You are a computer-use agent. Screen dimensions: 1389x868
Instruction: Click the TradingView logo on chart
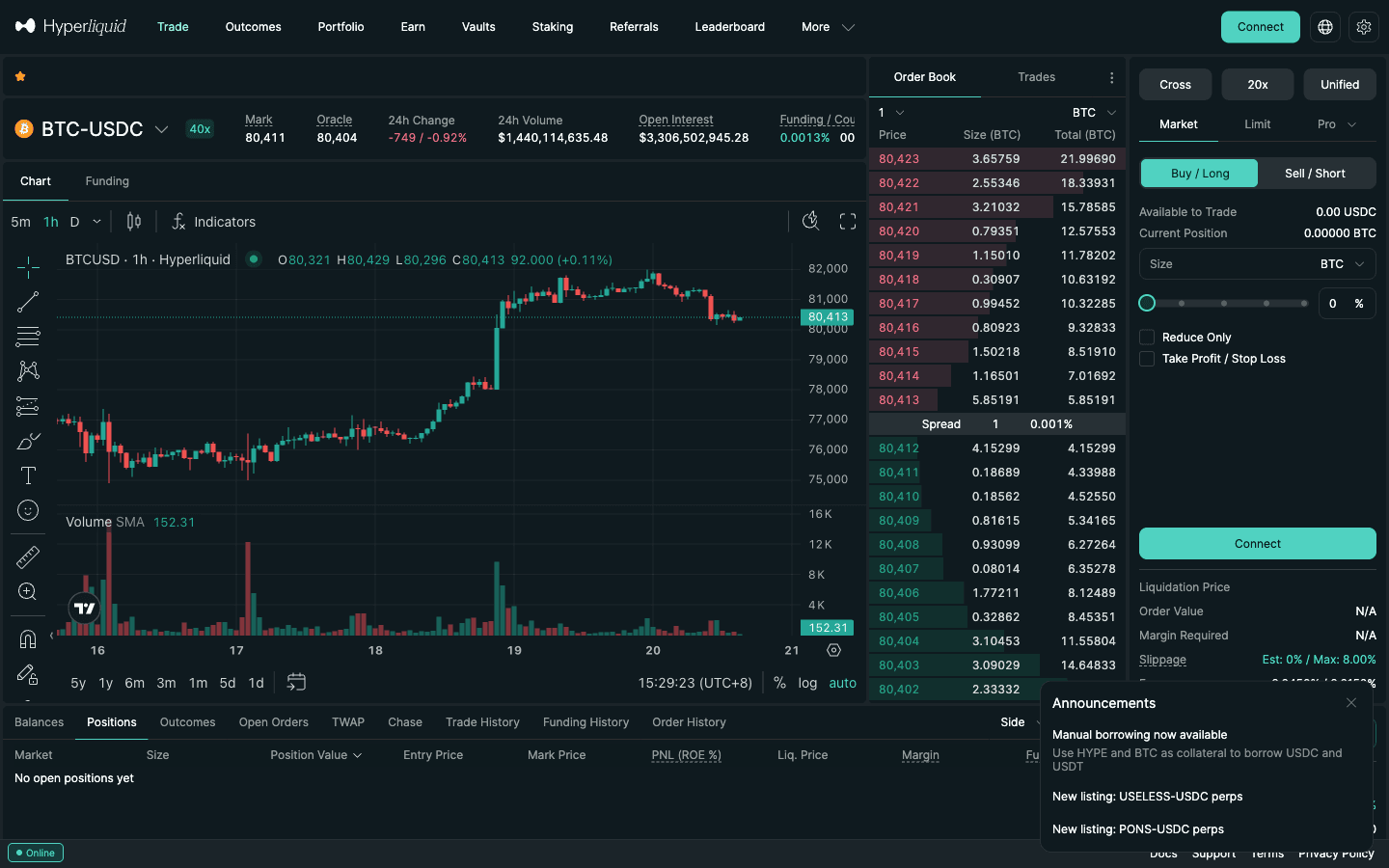(85, 608)
